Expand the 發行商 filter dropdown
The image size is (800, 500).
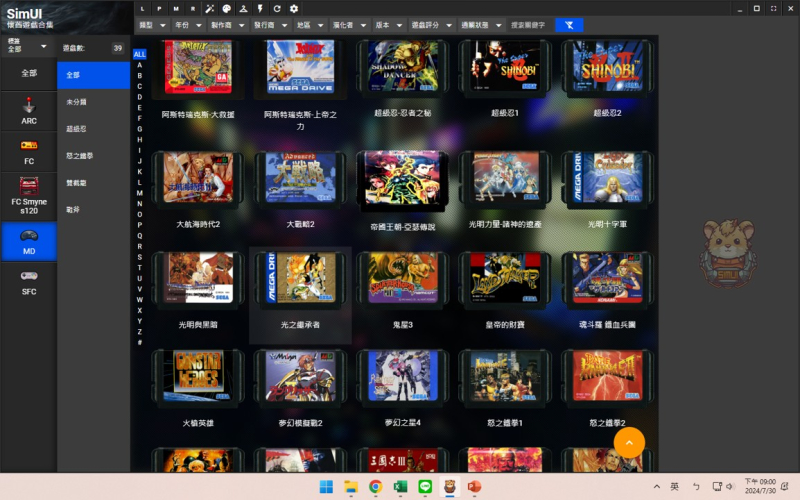(x=270, y=25)
